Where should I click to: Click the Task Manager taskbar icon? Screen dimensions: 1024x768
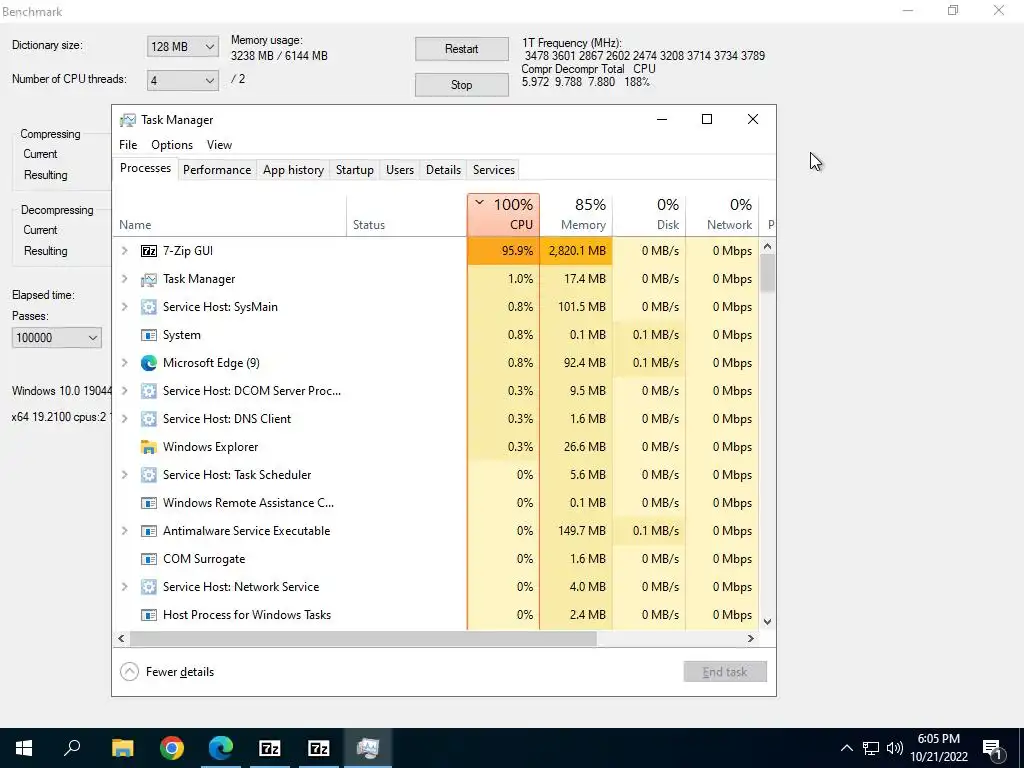[368, 748]
